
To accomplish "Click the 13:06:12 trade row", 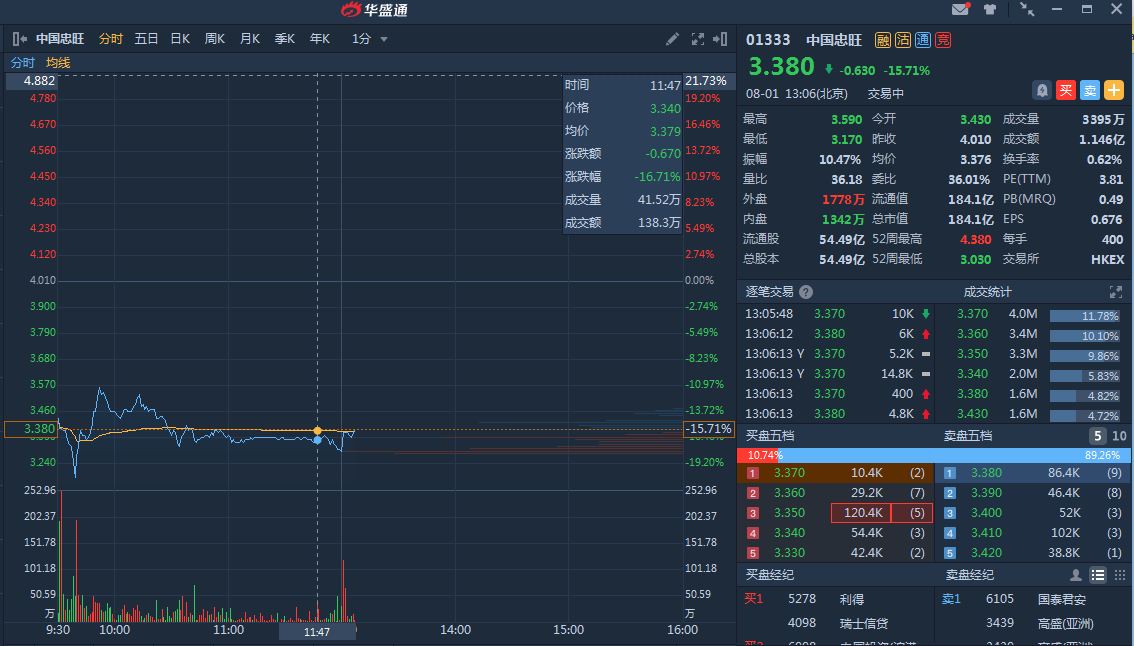I will tap(837, 333).
